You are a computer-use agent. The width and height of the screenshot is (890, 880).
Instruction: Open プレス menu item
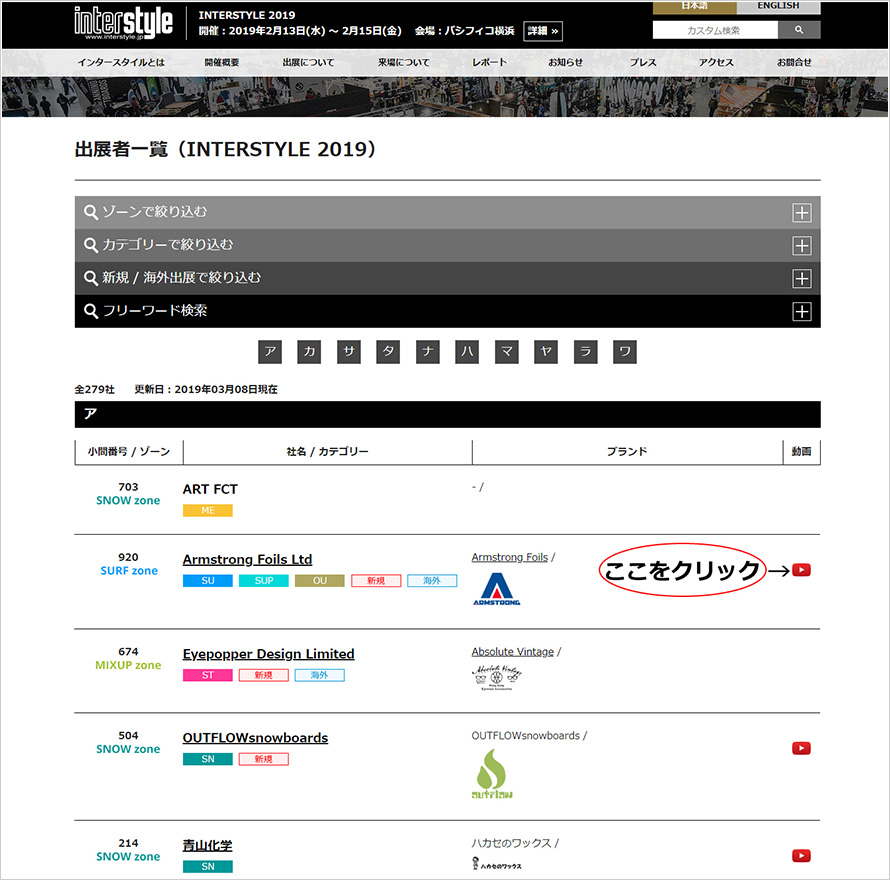point(643,62)
